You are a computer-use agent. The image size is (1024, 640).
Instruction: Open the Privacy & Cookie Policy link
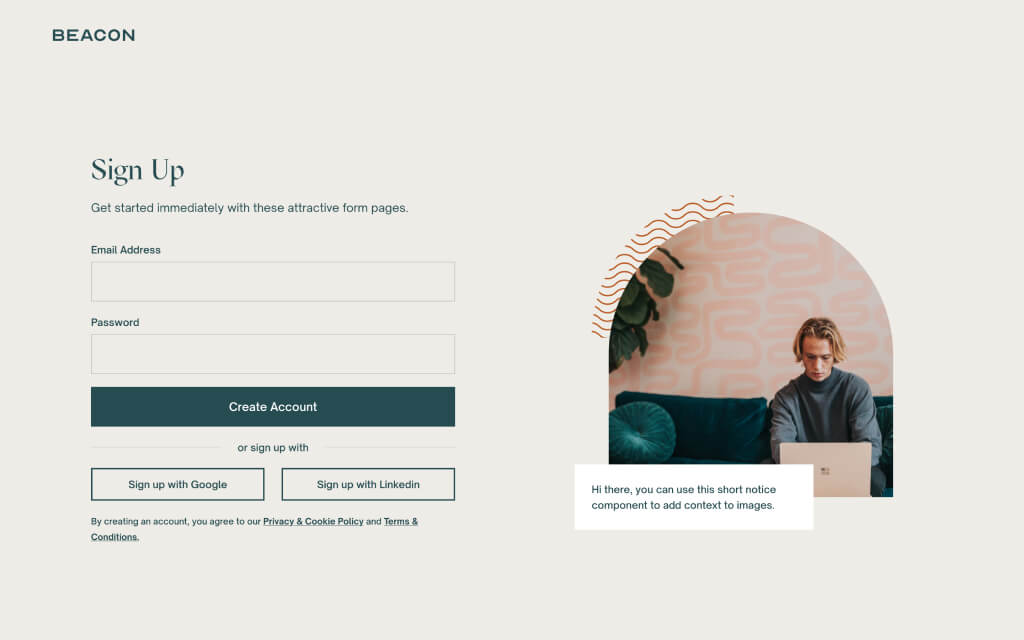coord(313,521)
